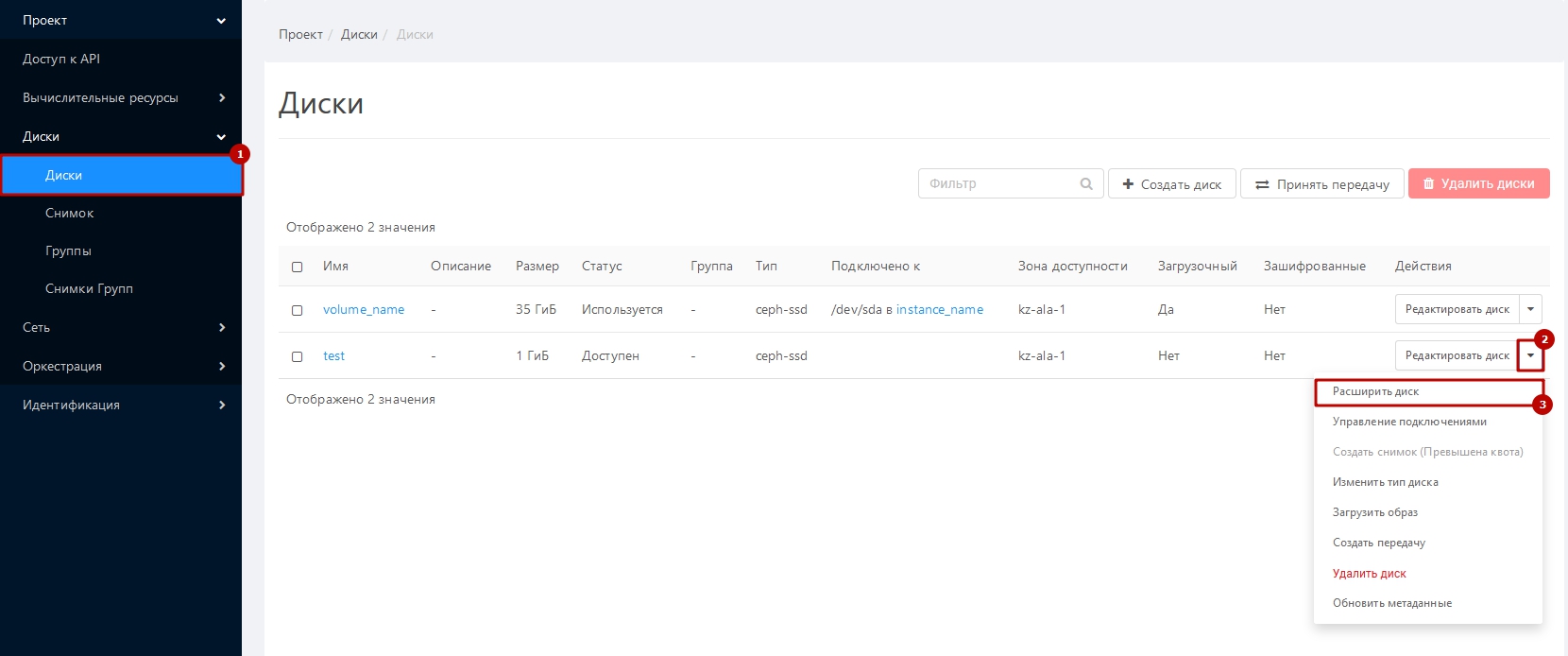Image resolution: width=1568 pixels, height=656 pixels.
Task: Click the plus icon on Создать диск
Action: coord(1128,184)
